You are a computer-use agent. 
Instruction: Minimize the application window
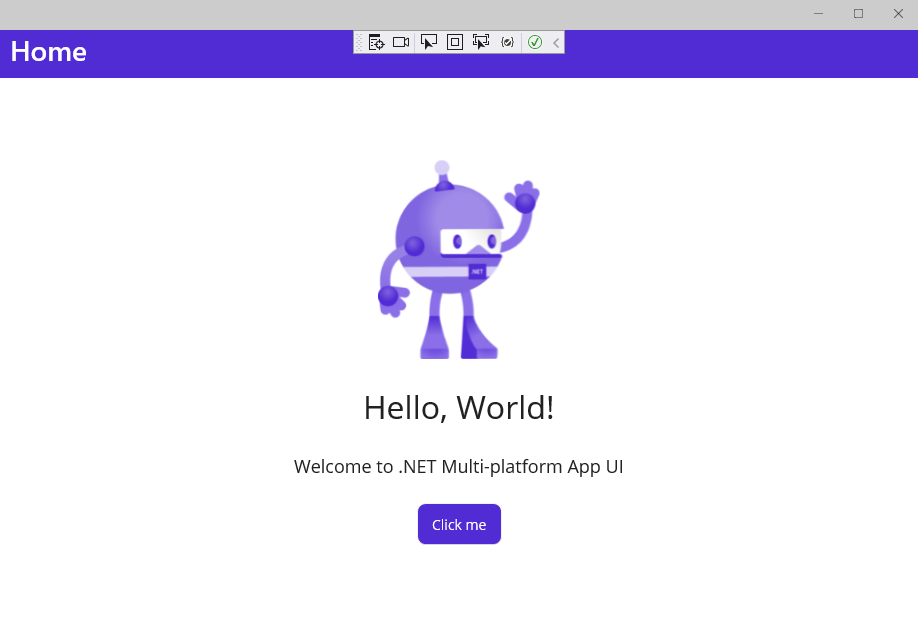(x=818, y=14)
